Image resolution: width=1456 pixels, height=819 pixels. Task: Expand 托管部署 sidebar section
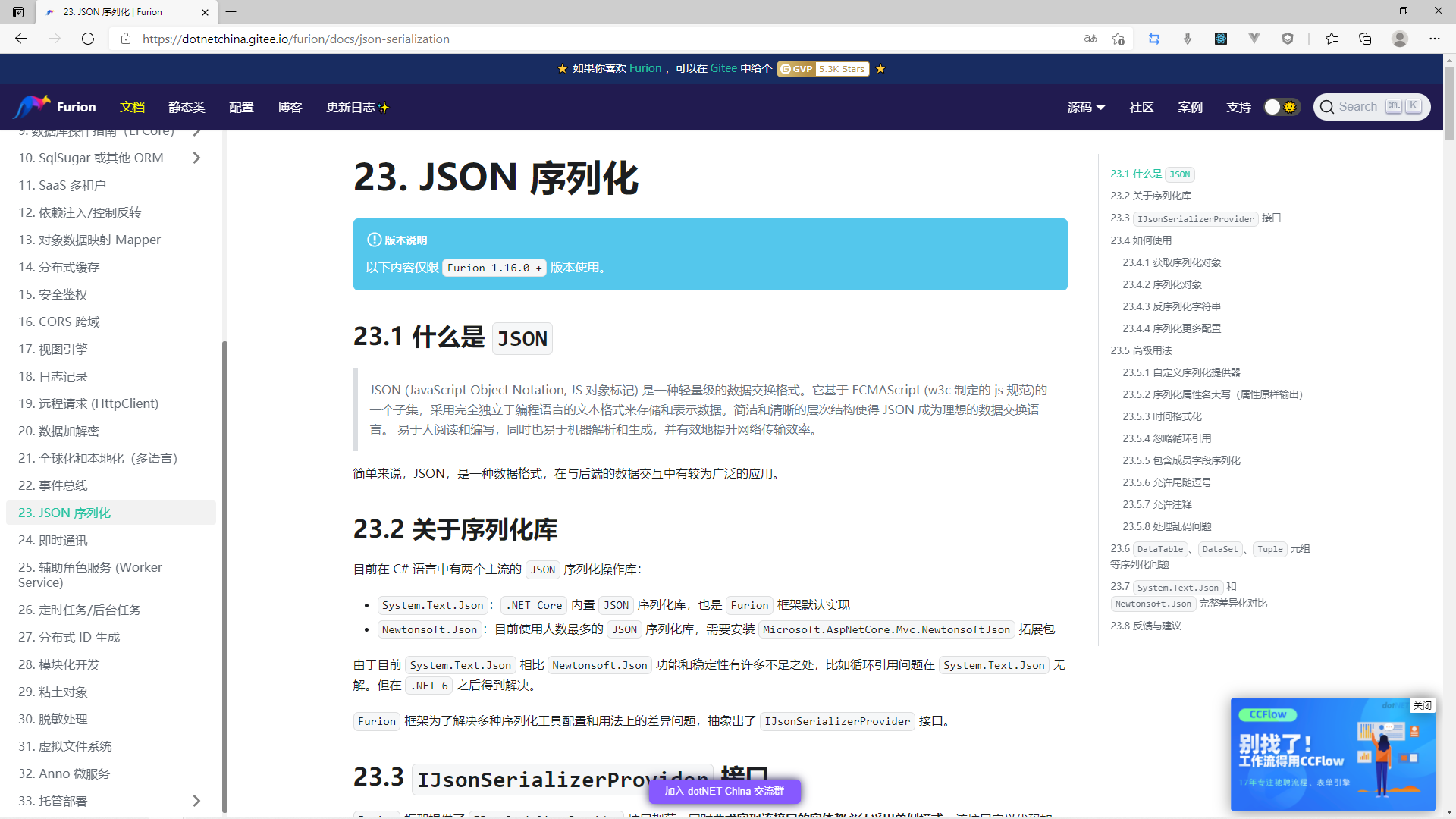[x=196, y=801]
